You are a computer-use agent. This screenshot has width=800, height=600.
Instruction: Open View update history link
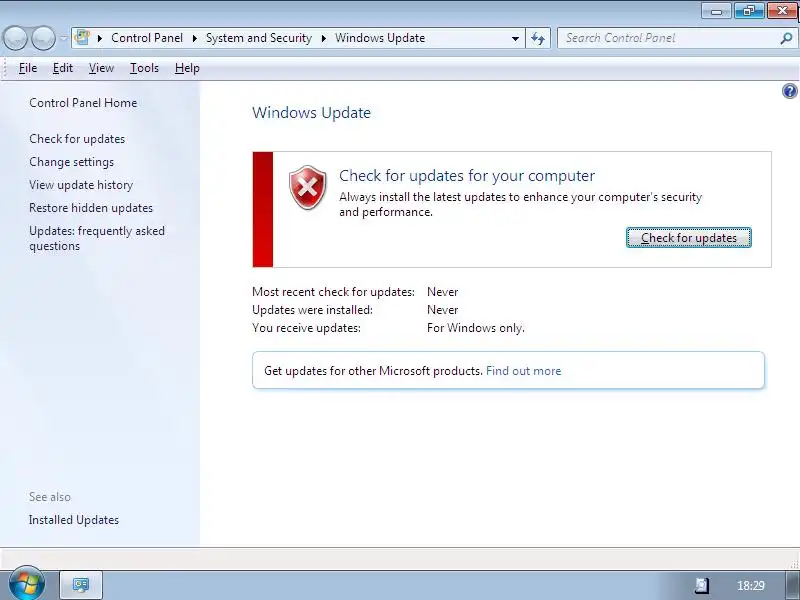click(x=81, y=185)
